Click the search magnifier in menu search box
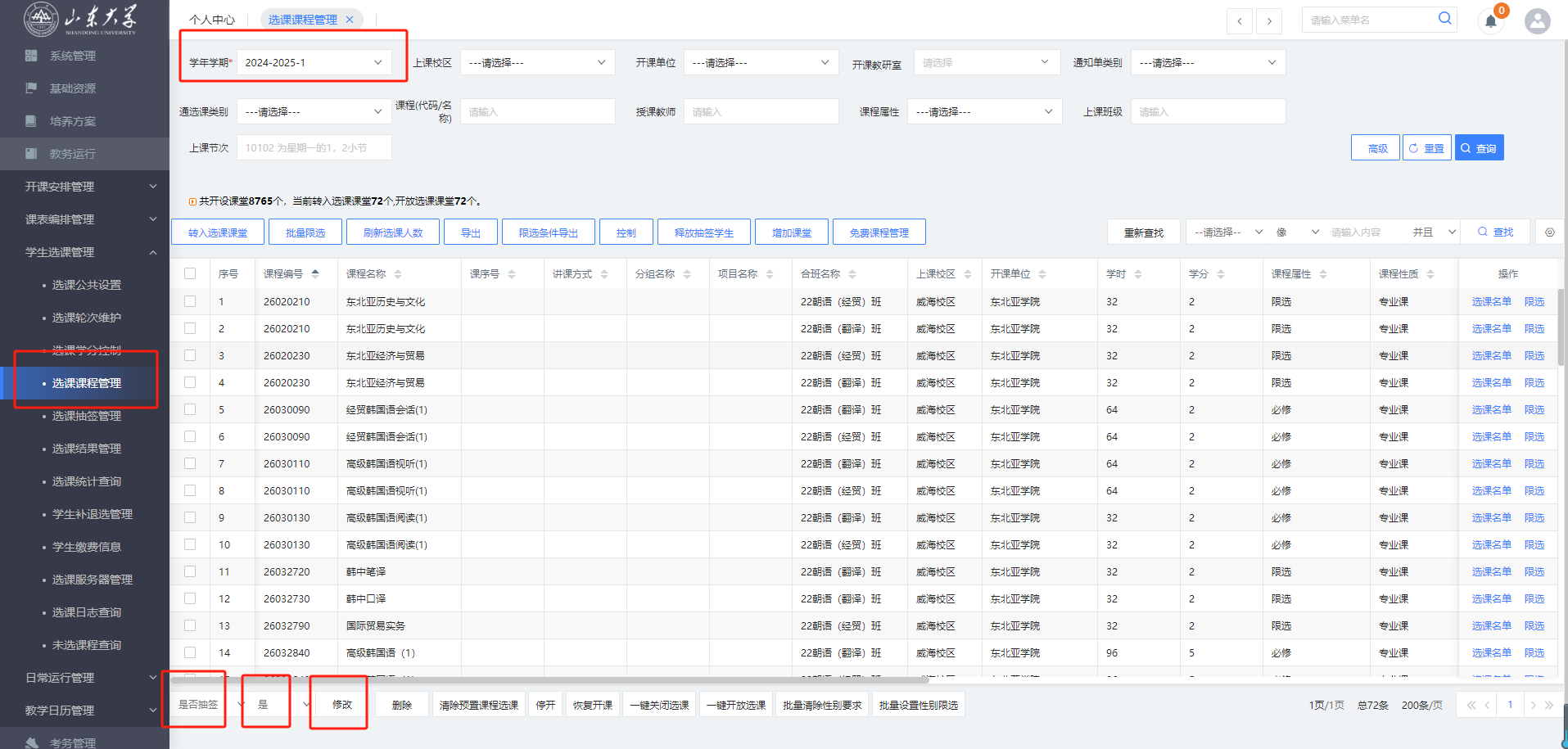Screen dimensions: 1568x749 click(1444, 19)
